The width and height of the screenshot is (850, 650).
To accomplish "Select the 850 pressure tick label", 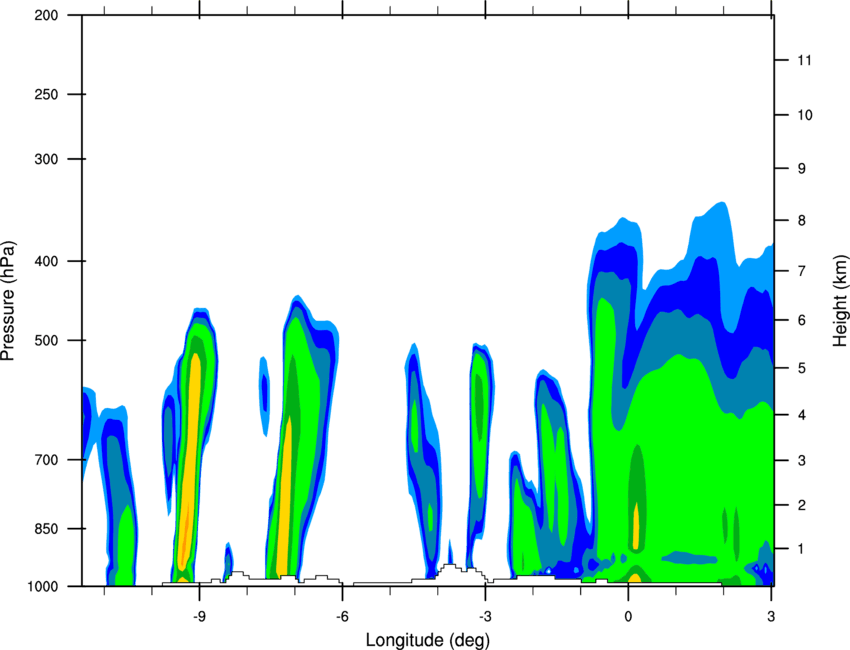I will (x=46, y=529).
